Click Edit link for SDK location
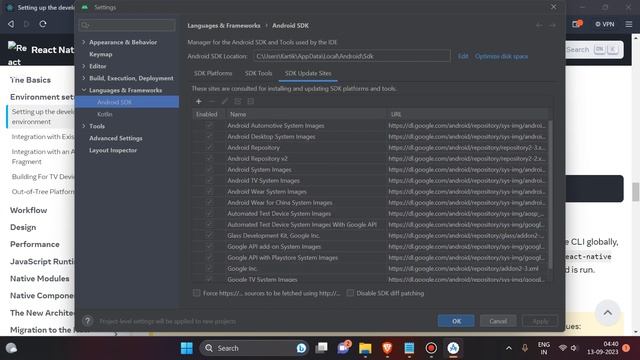The height and width of the screenshot is (360, 640). [x=463, y=56]
